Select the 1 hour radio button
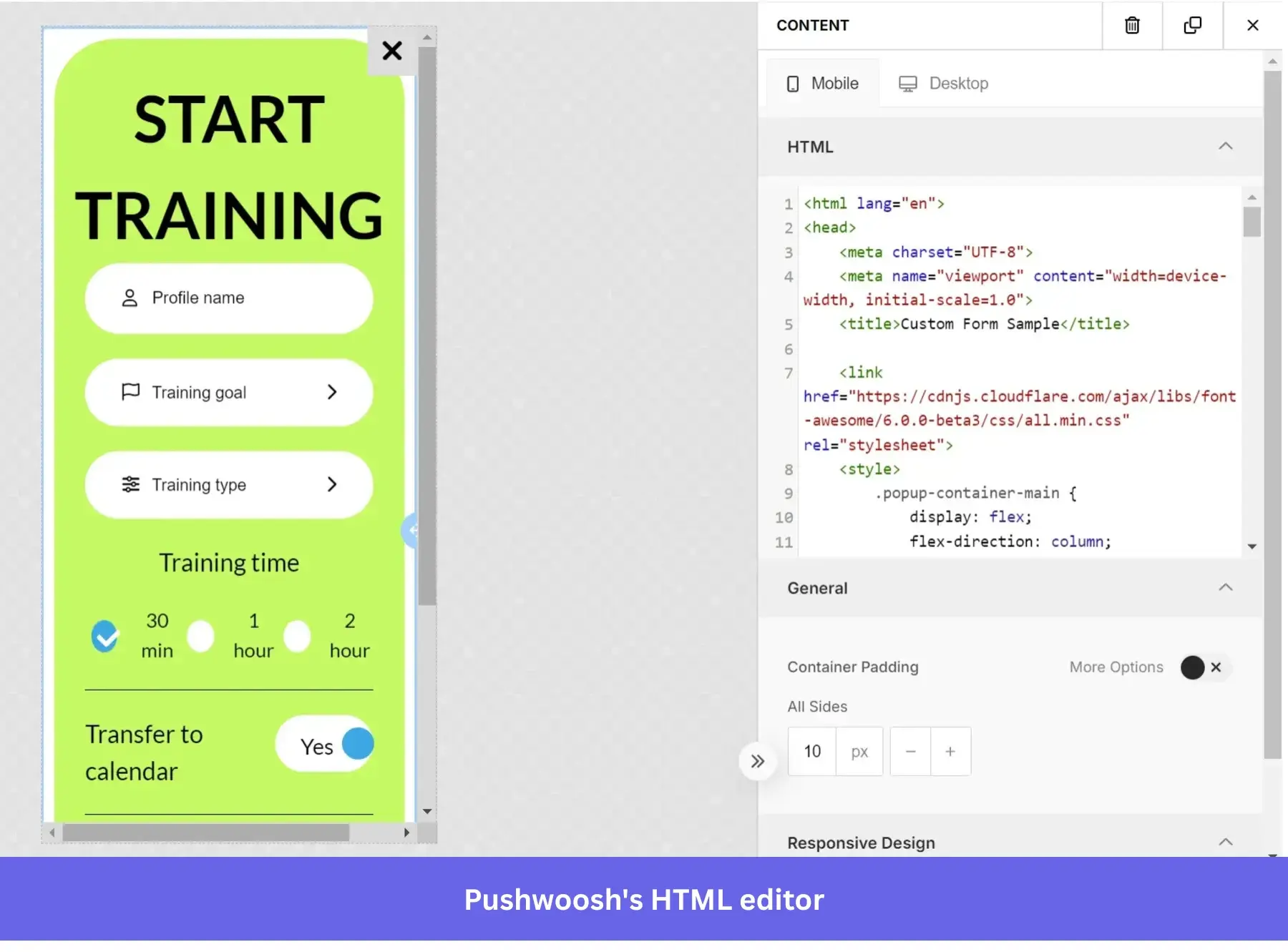 pos(200,636)
